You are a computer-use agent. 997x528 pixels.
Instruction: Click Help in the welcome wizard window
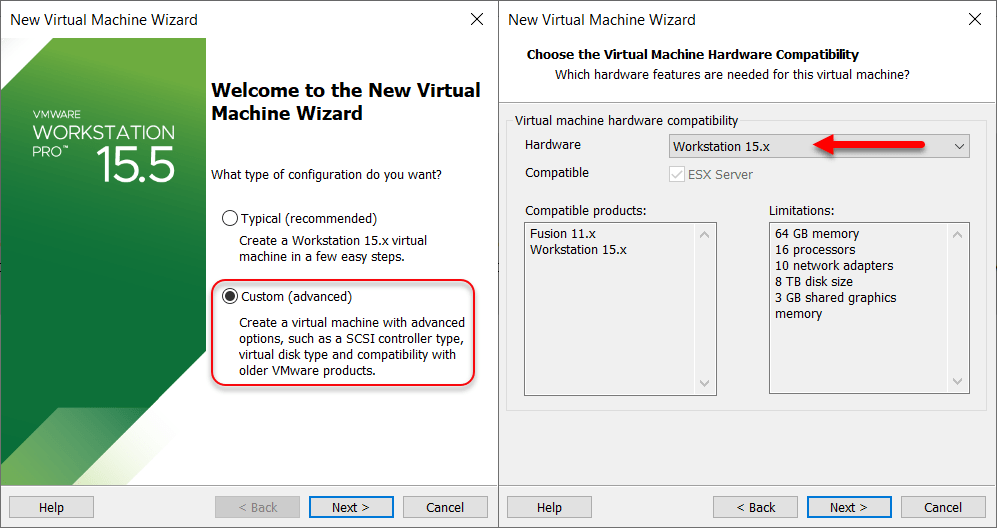(52, 507)
